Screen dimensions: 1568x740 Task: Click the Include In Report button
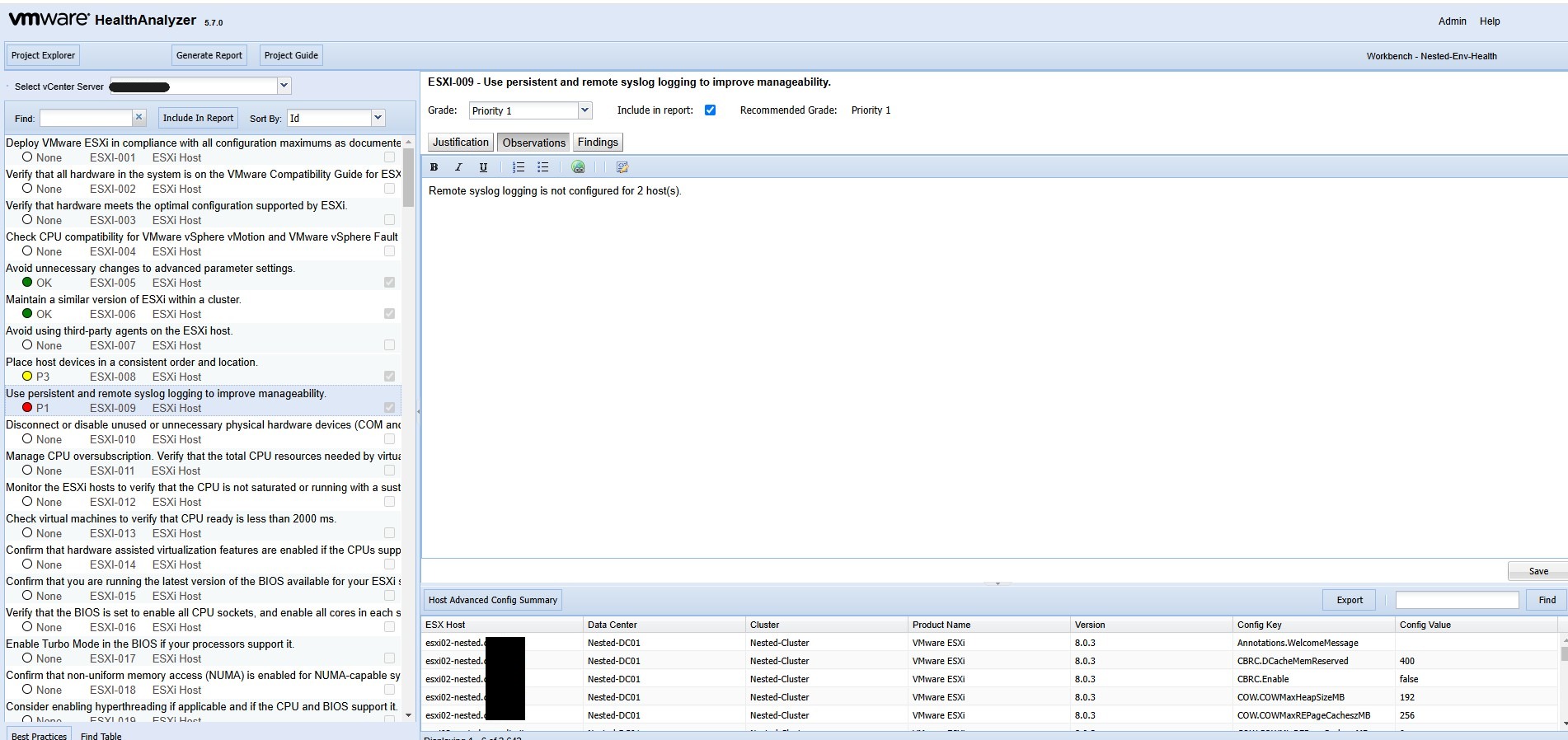pyautogui.click(x=198, y=118)
